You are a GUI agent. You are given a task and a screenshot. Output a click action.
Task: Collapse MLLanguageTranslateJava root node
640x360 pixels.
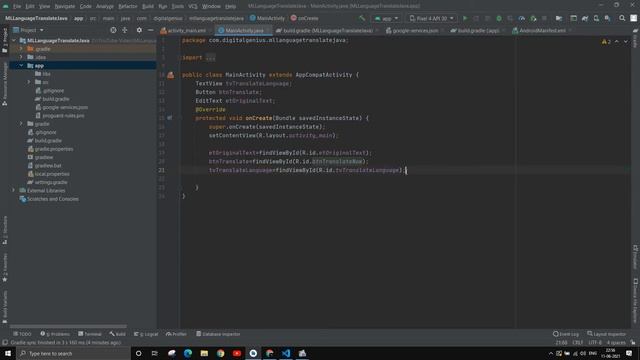(14, 40)
